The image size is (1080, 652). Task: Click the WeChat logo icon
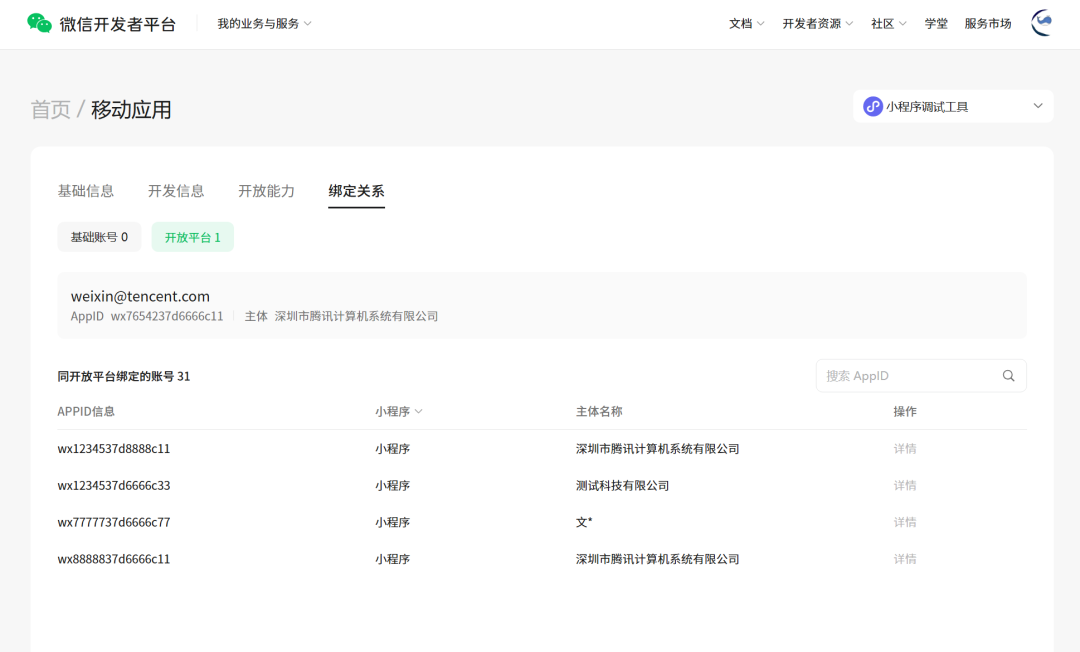tap(39, 23)
